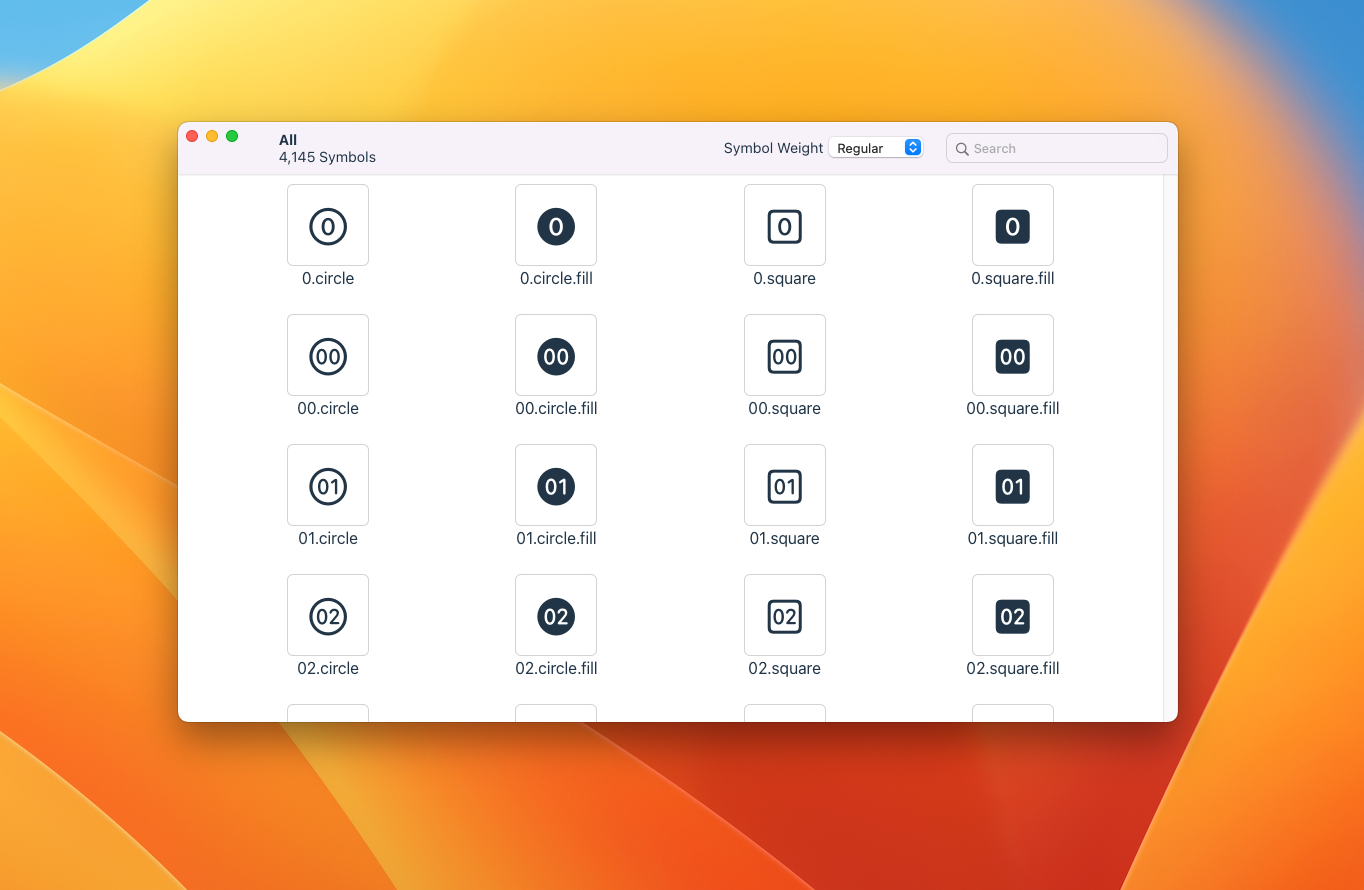Click the "0.square.fill" label text
1364x890 pixels.
click(1013, 278)
